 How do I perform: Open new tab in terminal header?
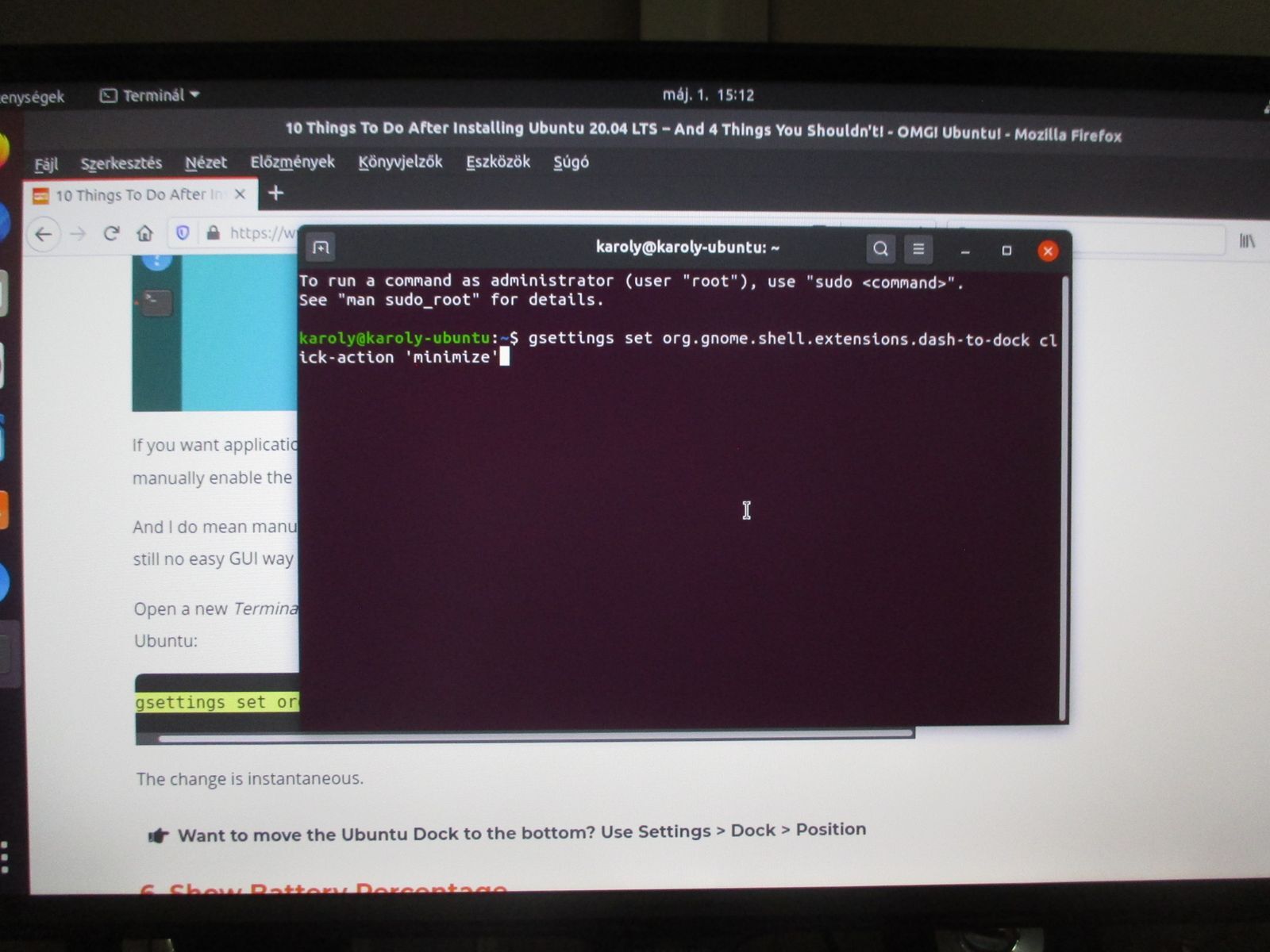pyautogui.click(x=321, y=248)
